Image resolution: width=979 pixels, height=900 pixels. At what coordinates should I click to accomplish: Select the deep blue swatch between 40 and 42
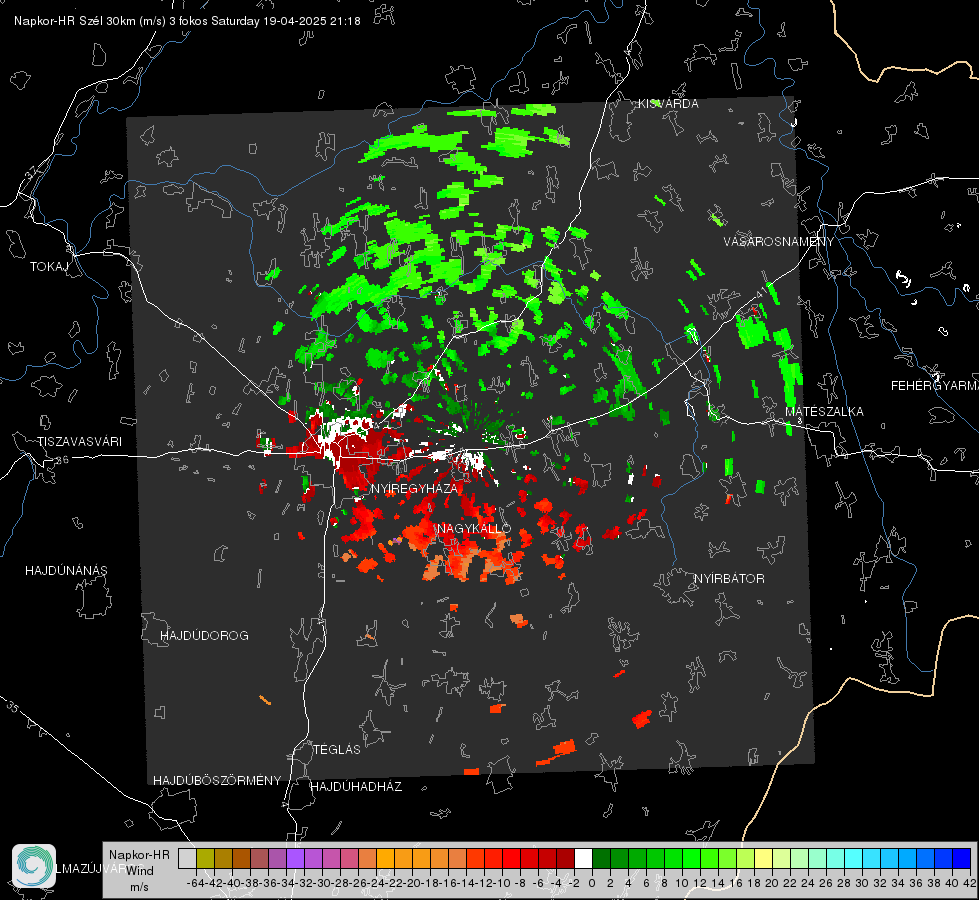(x=961, y=858)
